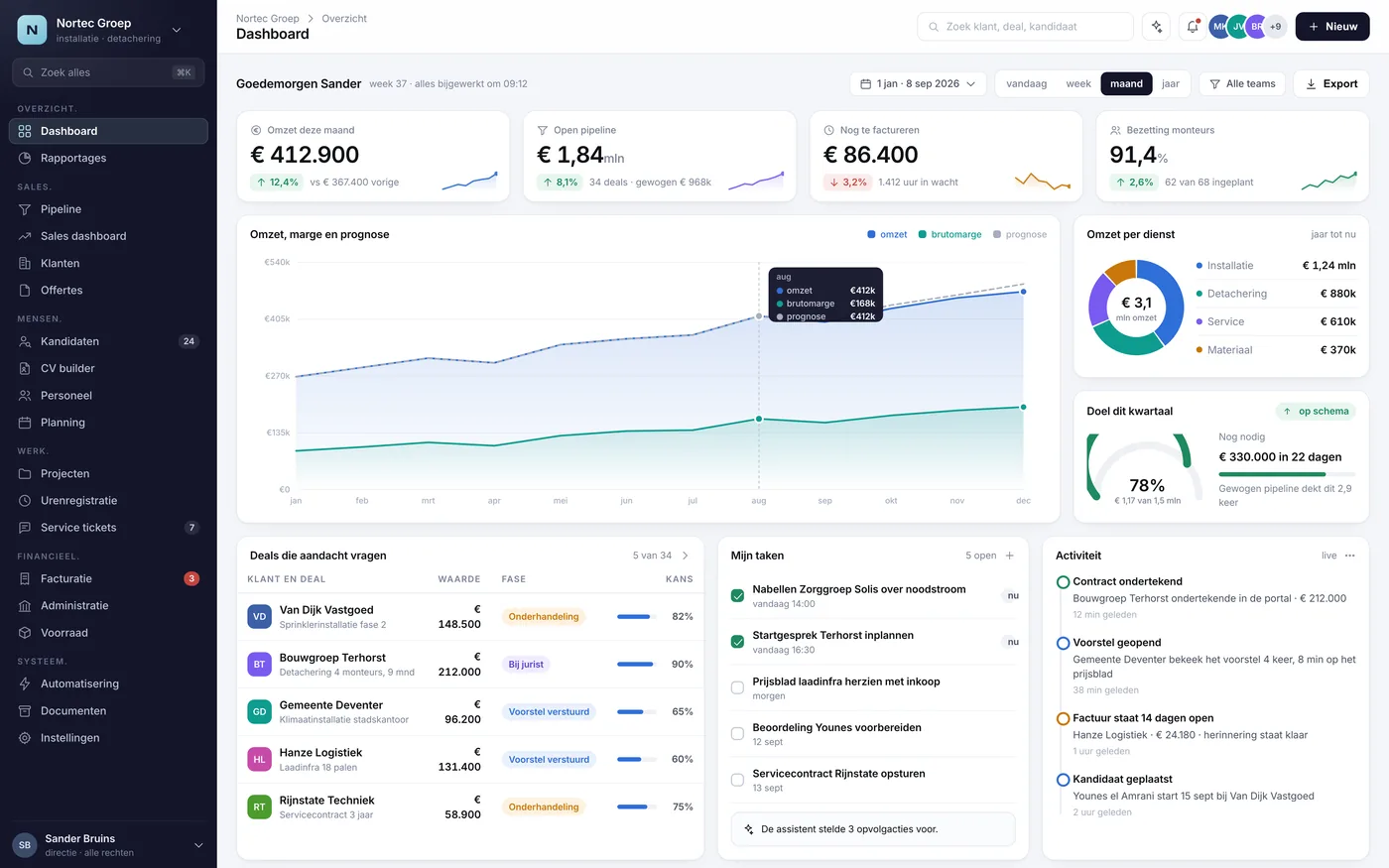
Task: Click Van Dijk Vastgoed kans progress bar
Action: coord(635,617)
